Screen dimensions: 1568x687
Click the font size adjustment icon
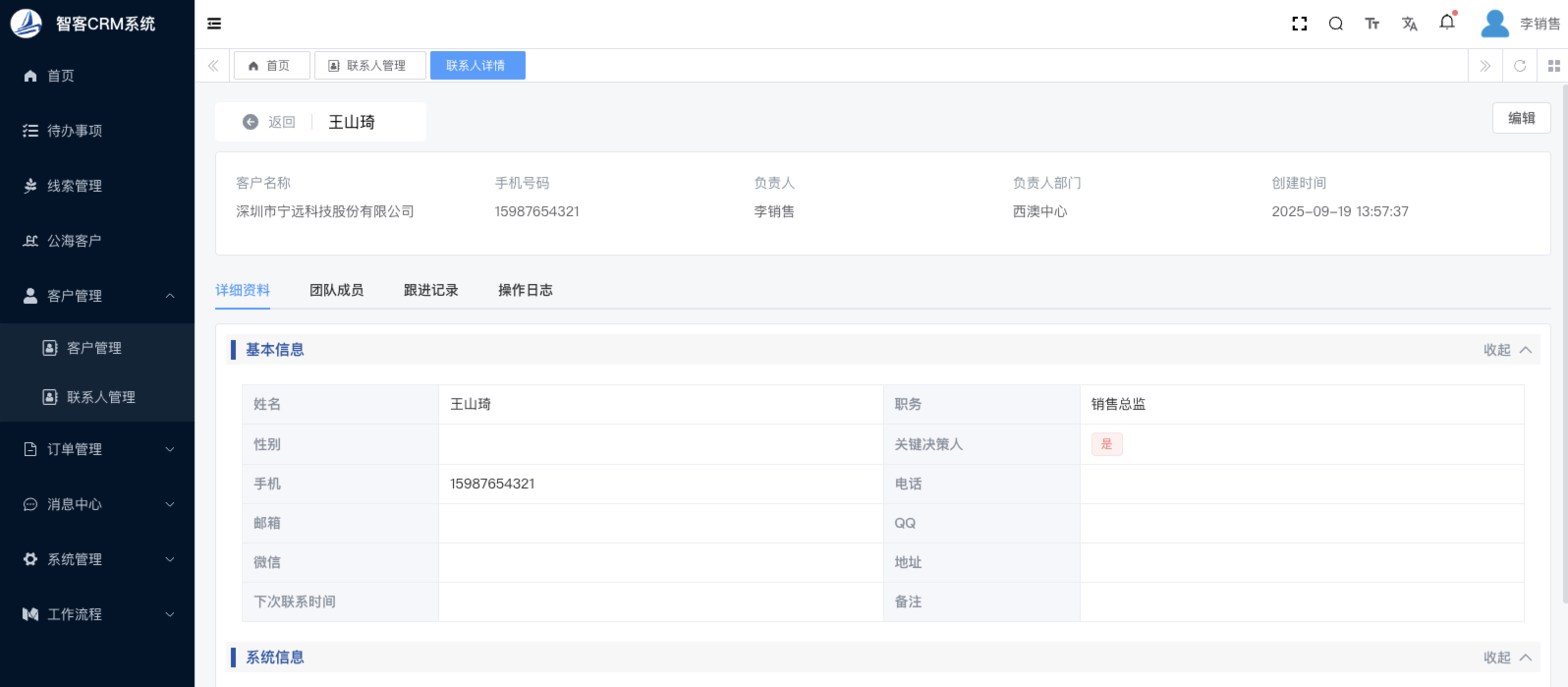(x=1372, y=24)
